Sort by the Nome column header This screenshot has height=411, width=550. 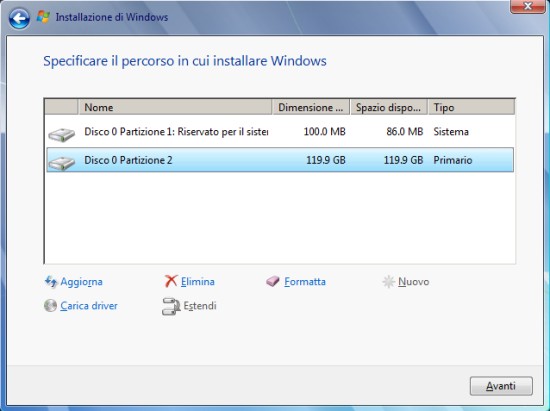(175, 107)
